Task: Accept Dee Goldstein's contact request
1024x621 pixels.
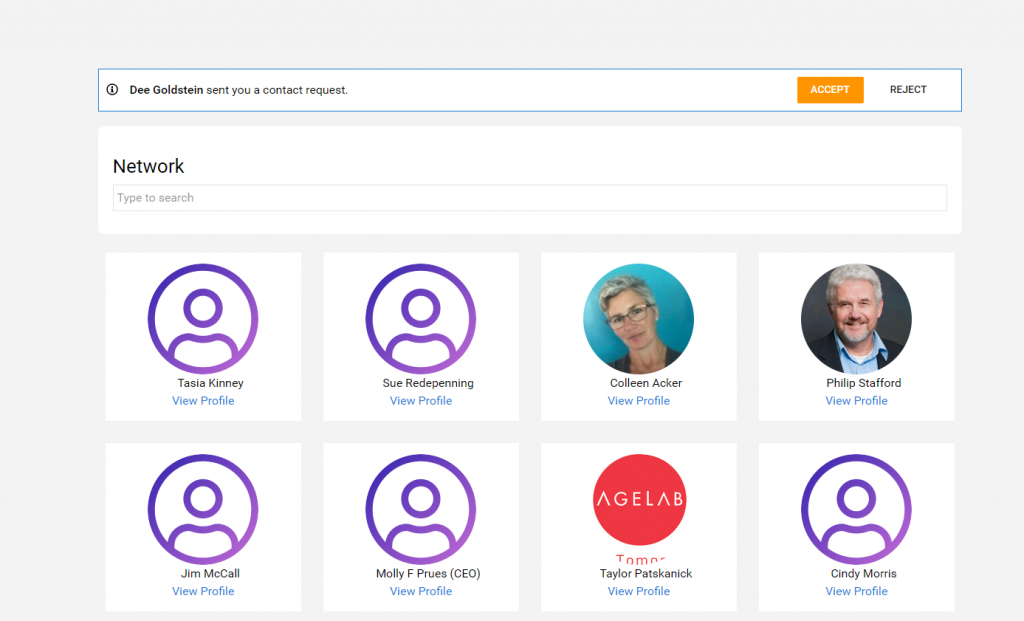Action: pyautogui.click(x=829, y=90)
